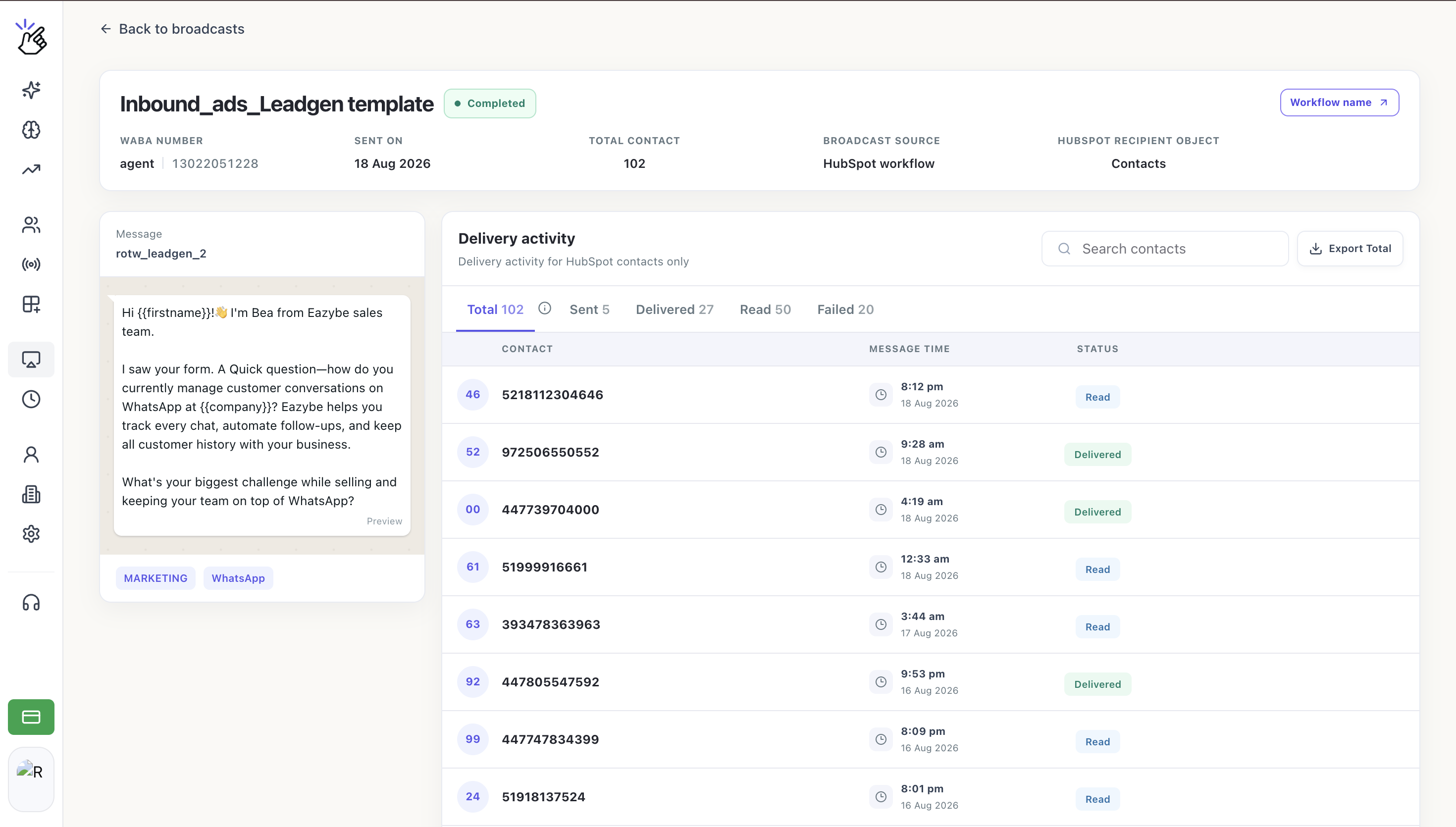1456x827 pixels.
Task: Click the MESSAGE TIME column header
Action: point(909,349)
